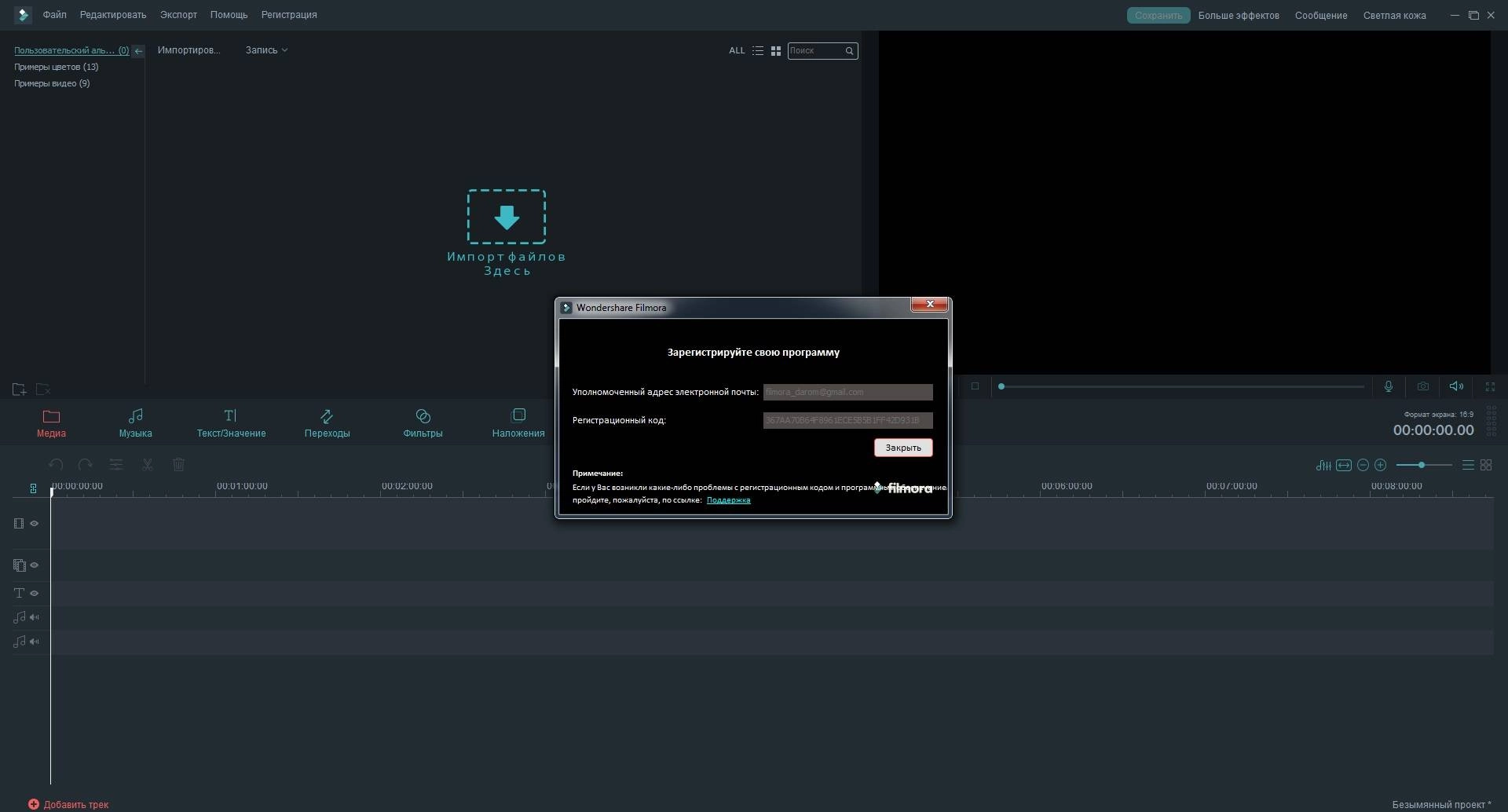Screen dimensions: 1508x812
Task: Open the Сообщение item
Action: click(1321, 15)
